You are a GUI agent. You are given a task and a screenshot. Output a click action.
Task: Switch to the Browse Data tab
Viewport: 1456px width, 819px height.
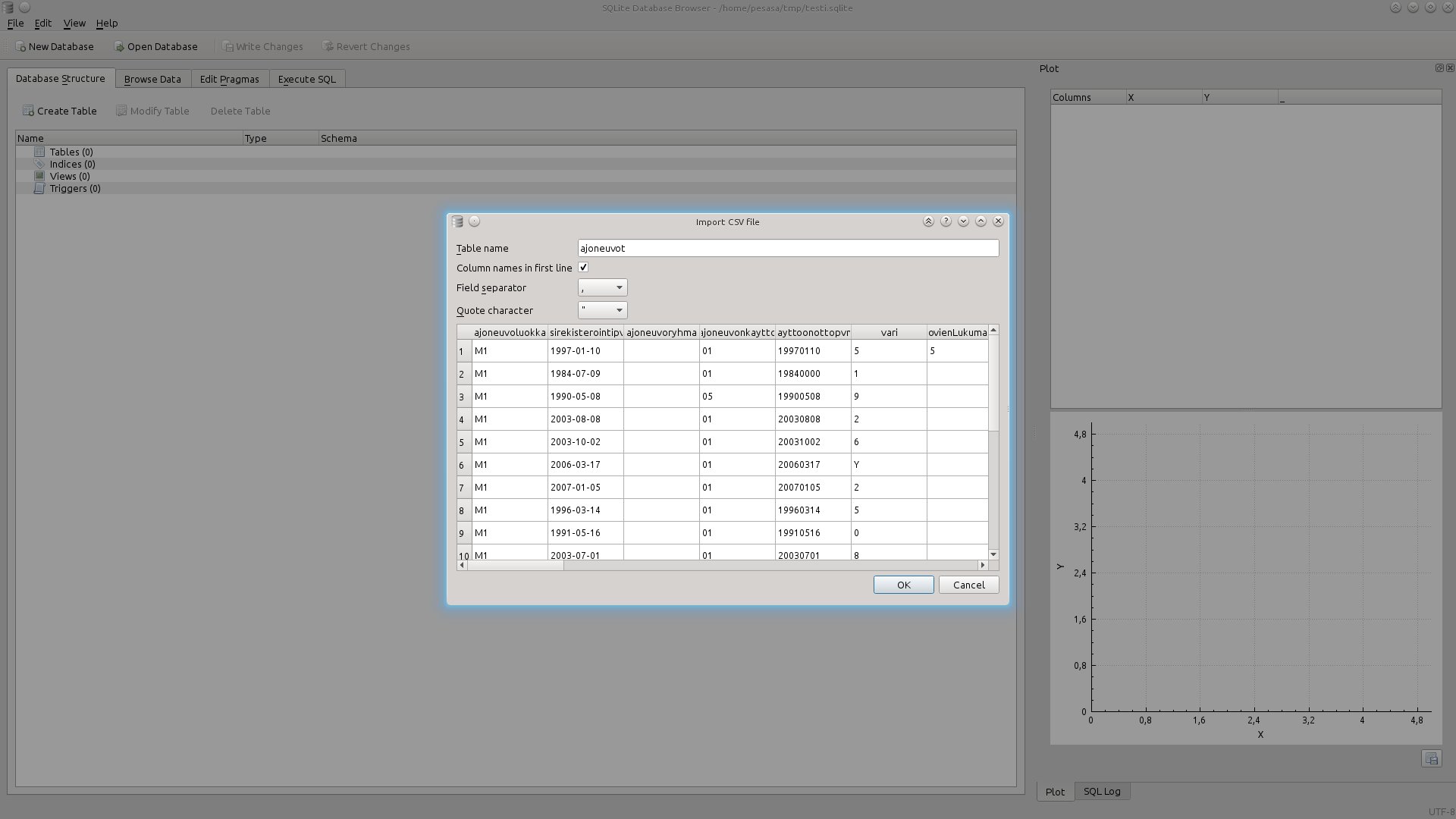tap(152, 79)
